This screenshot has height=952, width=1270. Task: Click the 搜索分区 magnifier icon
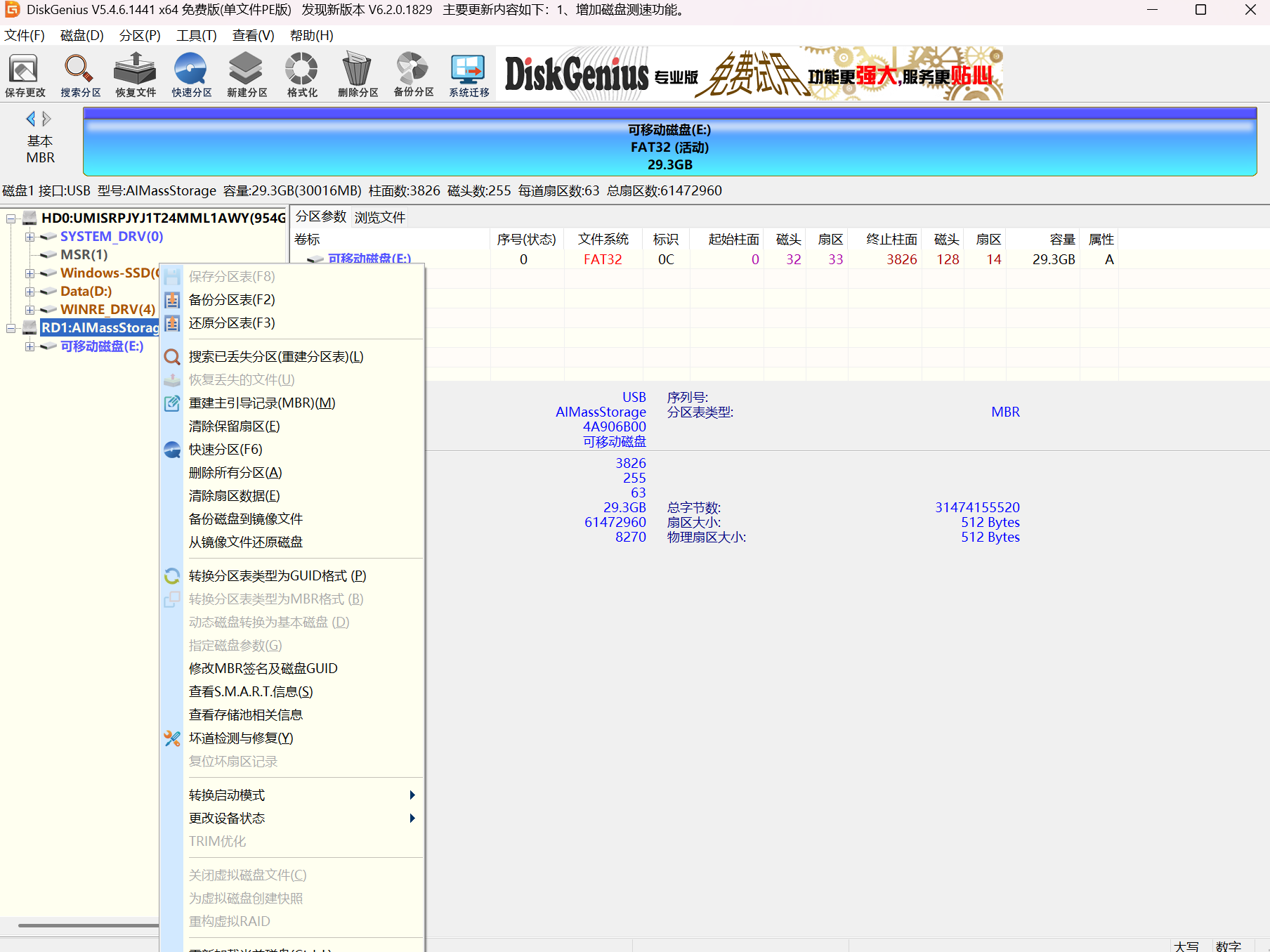(80, 74)
